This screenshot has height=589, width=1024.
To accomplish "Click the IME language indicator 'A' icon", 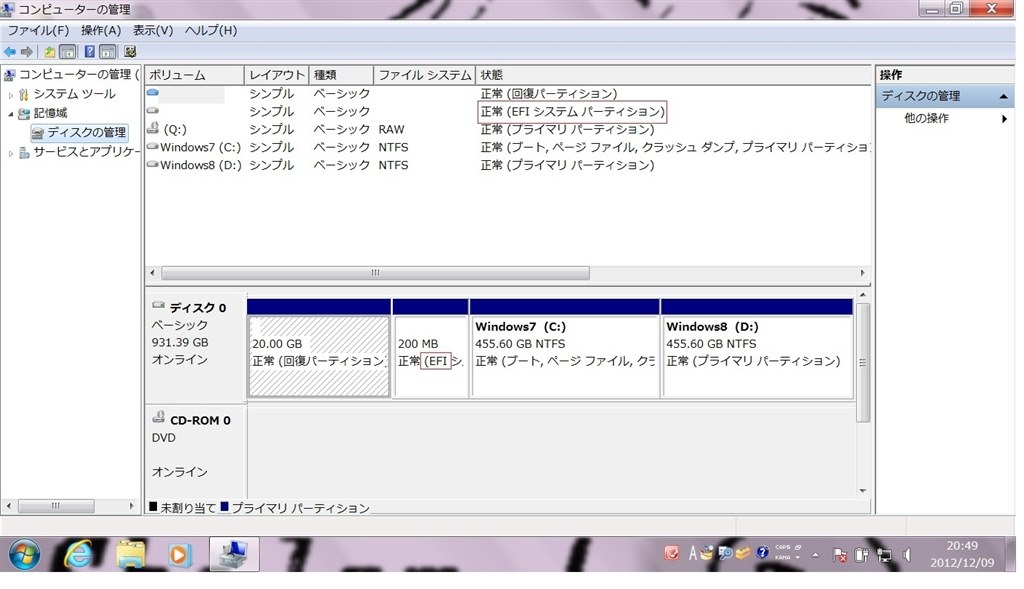I will tap(693, 551).
